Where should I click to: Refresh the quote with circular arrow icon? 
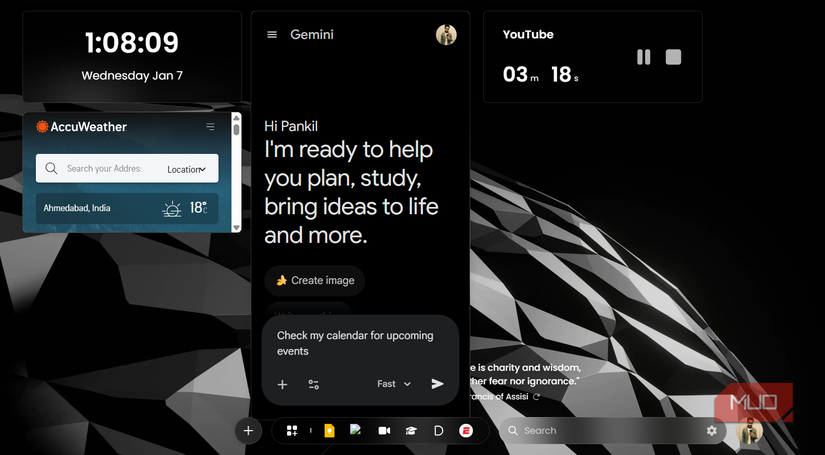536,397
